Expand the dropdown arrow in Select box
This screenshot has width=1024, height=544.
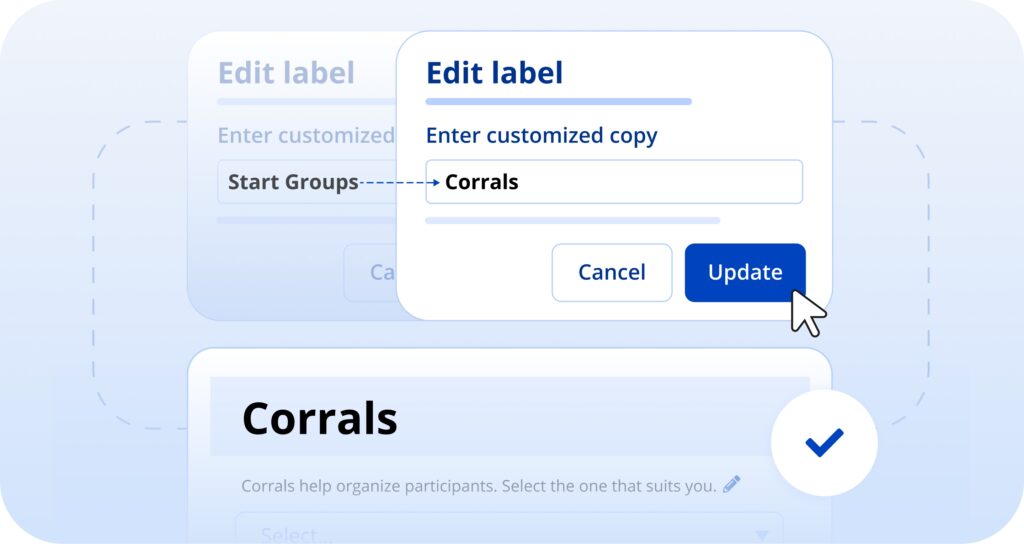tap(762, 535)
